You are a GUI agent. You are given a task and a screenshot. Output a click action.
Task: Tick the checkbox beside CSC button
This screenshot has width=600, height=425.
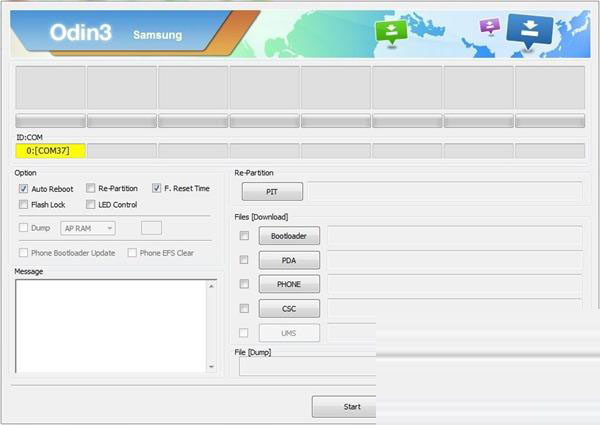coord(244,308)
